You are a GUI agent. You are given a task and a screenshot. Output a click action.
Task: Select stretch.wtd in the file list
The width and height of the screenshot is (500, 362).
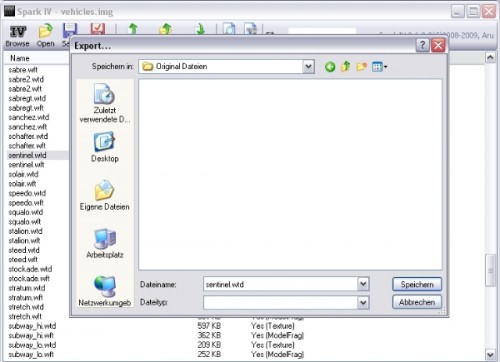pyautogui.click(x=26, y=307)
